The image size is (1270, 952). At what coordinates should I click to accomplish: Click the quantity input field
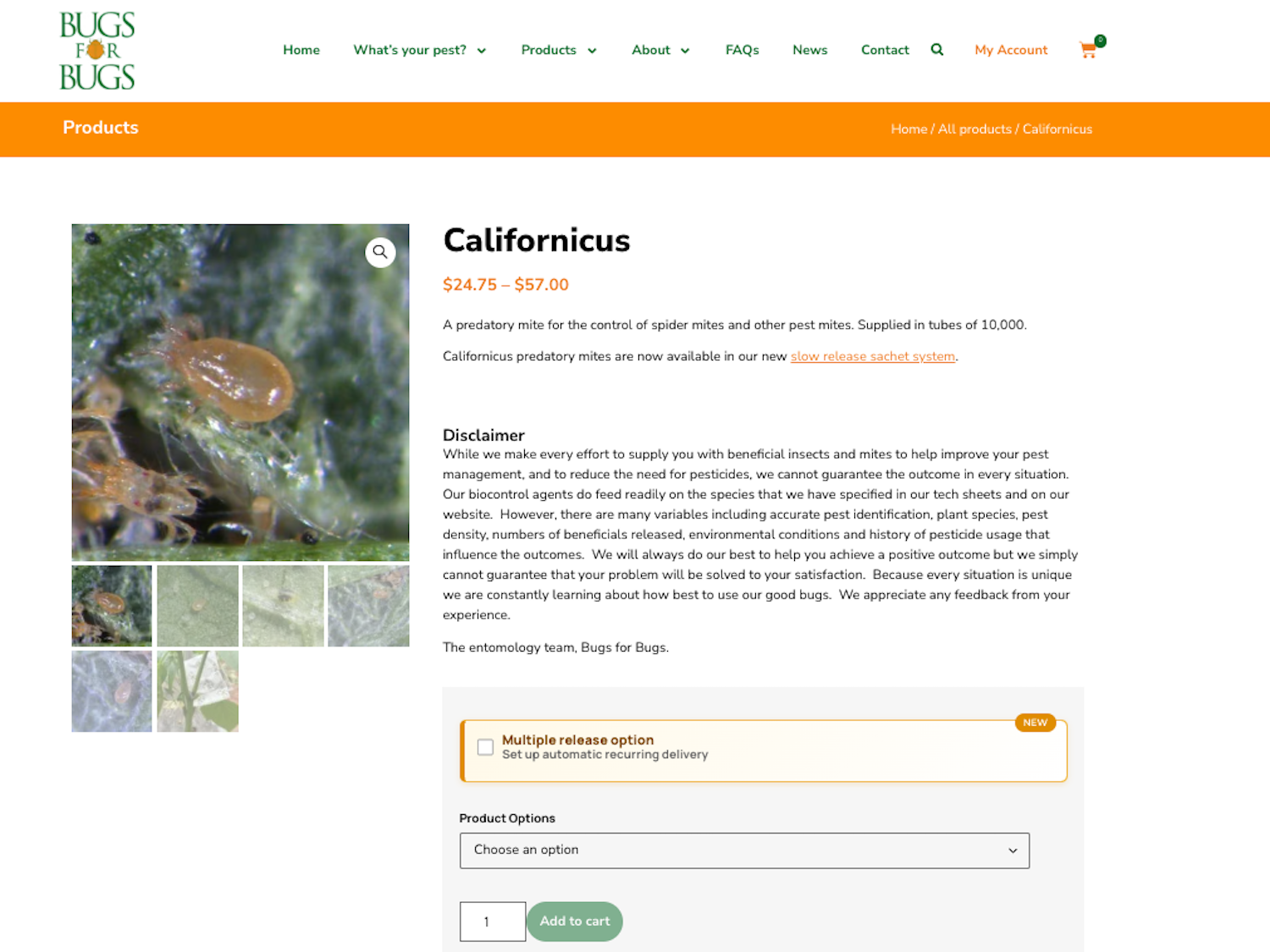click(492, 922)
